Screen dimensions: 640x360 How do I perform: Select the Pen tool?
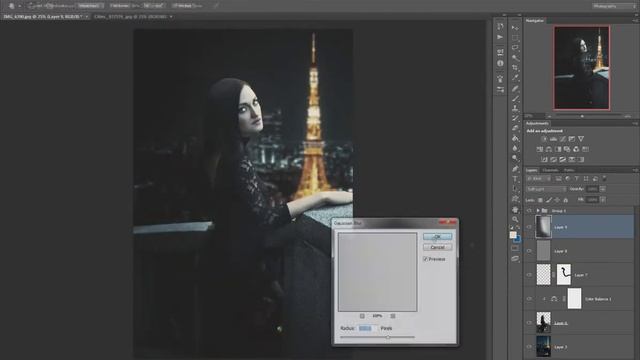(516, 169)
